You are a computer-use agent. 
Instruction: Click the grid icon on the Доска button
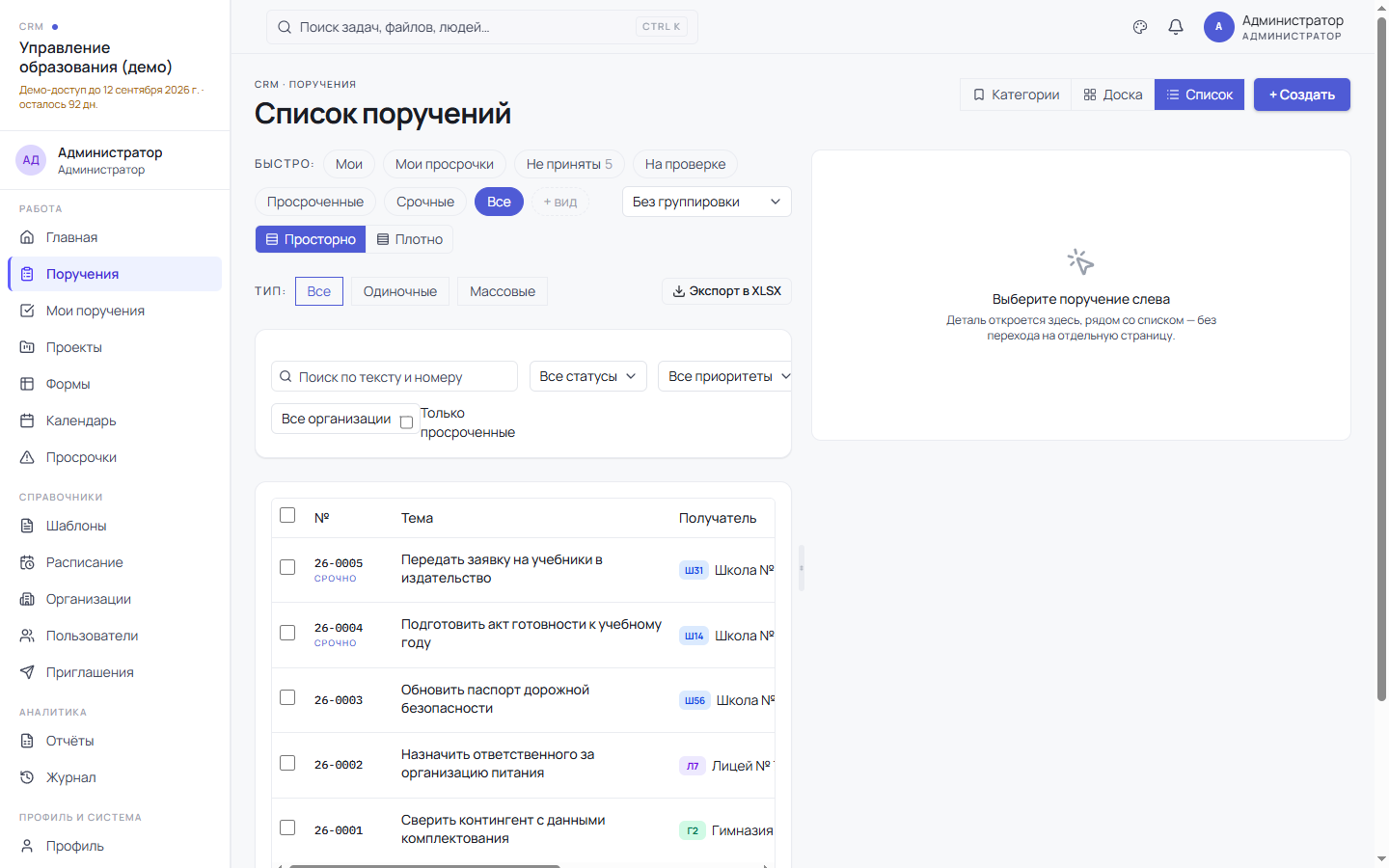(1090, 95)
